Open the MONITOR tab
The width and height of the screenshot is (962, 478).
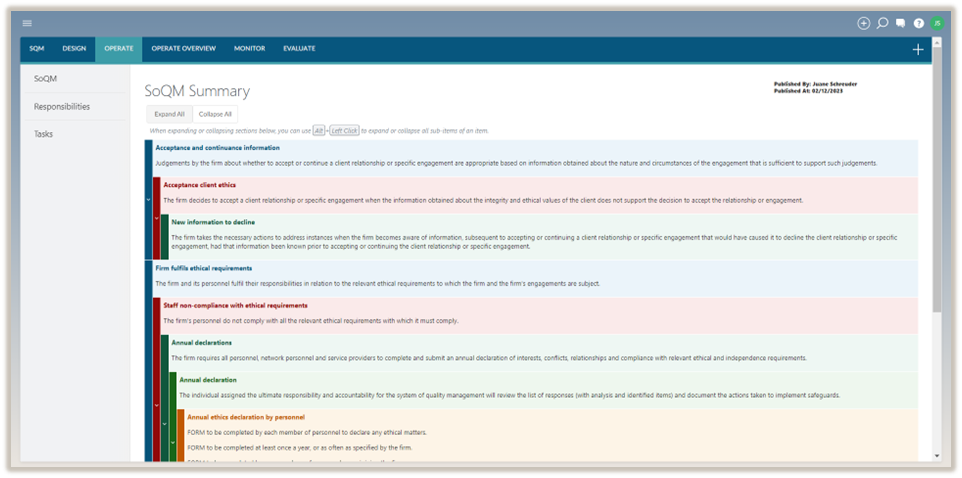(249, 48)
